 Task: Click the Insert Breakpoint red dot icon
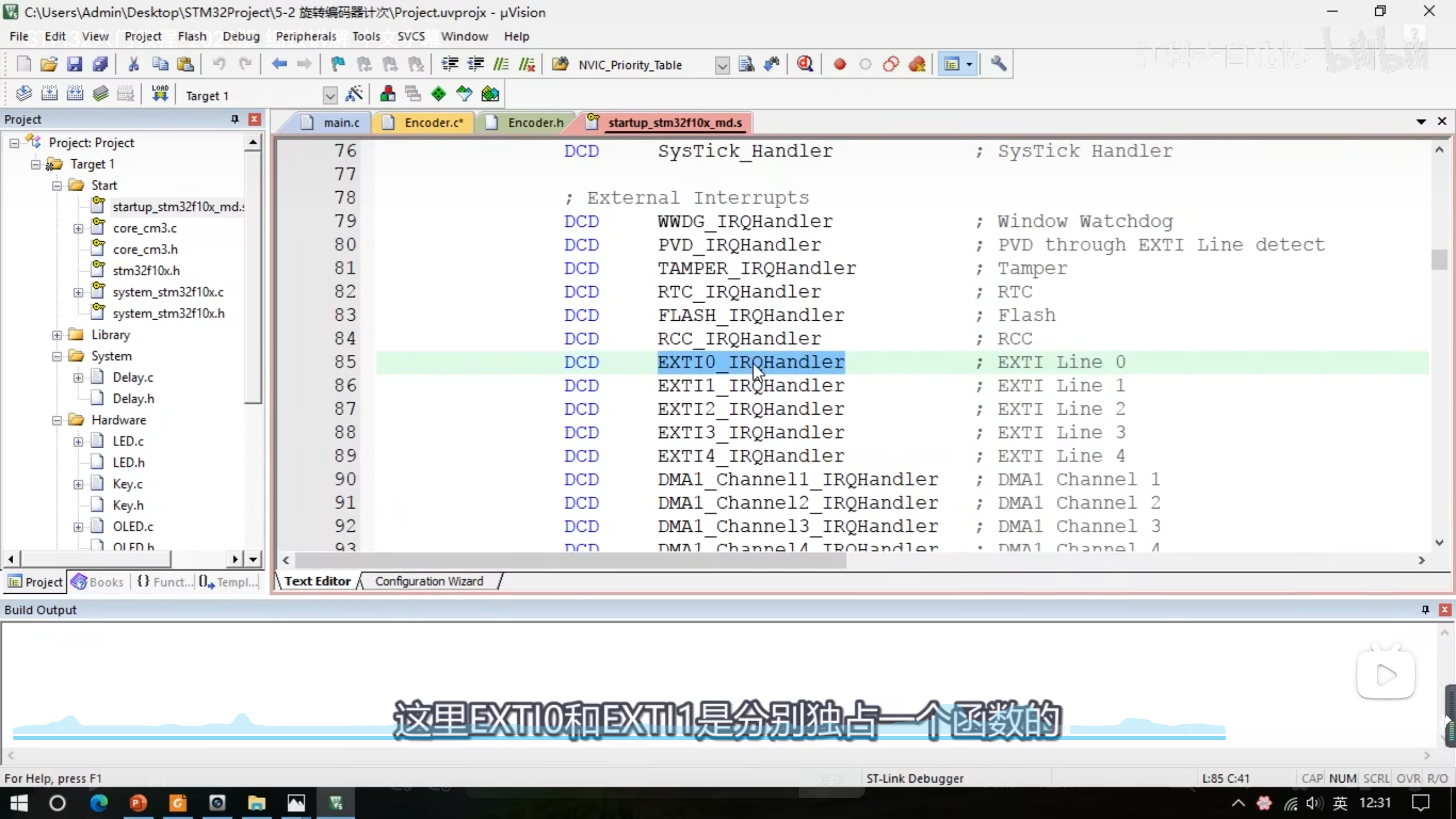click(x=839, y=64)
